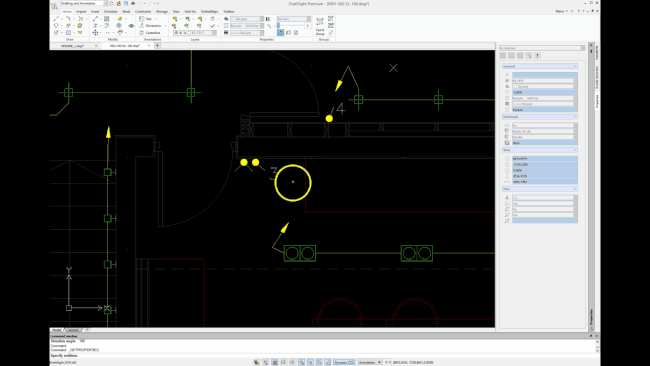This screenshot has width=650, height=366.
Task: Click the help question mark in Properties palette
Action: pos(537,56)
